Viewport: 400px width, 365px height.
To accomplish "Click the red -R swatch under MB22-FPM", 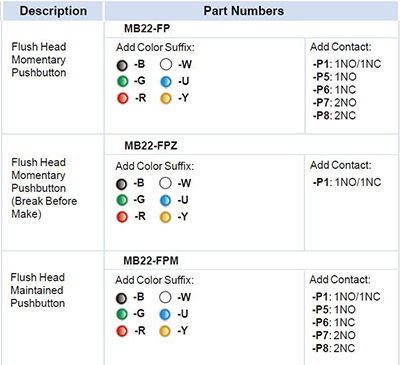I will pyautogui.click(x=122, y=331).
